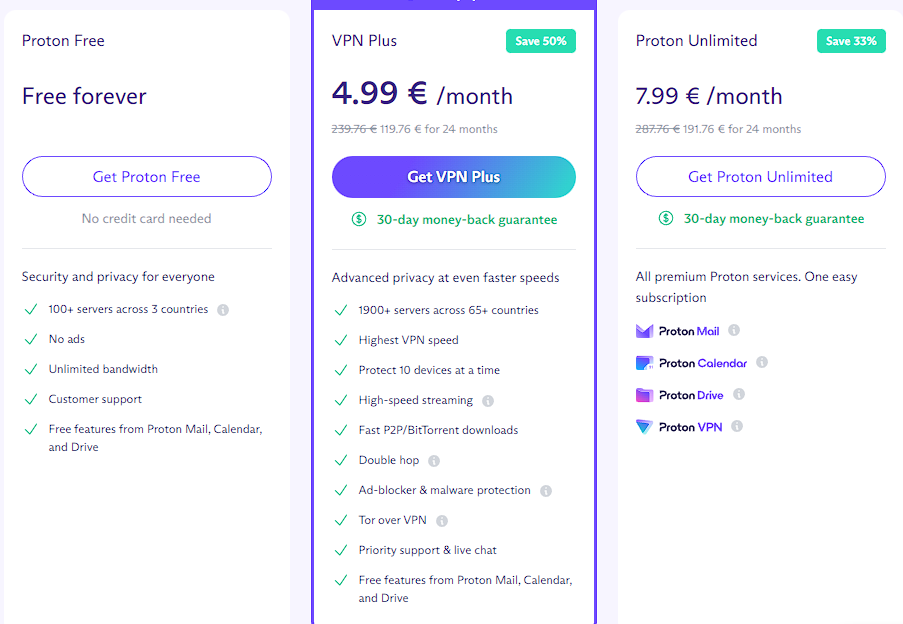
Task: Click the Proton Mail envelope logo
Action: (644, 331)
